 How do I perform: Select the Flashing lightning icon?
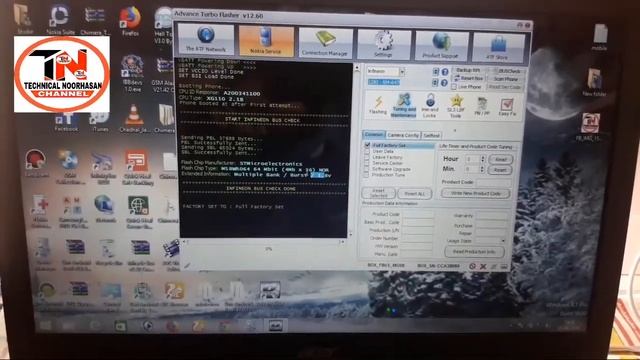tap(378, 105)
